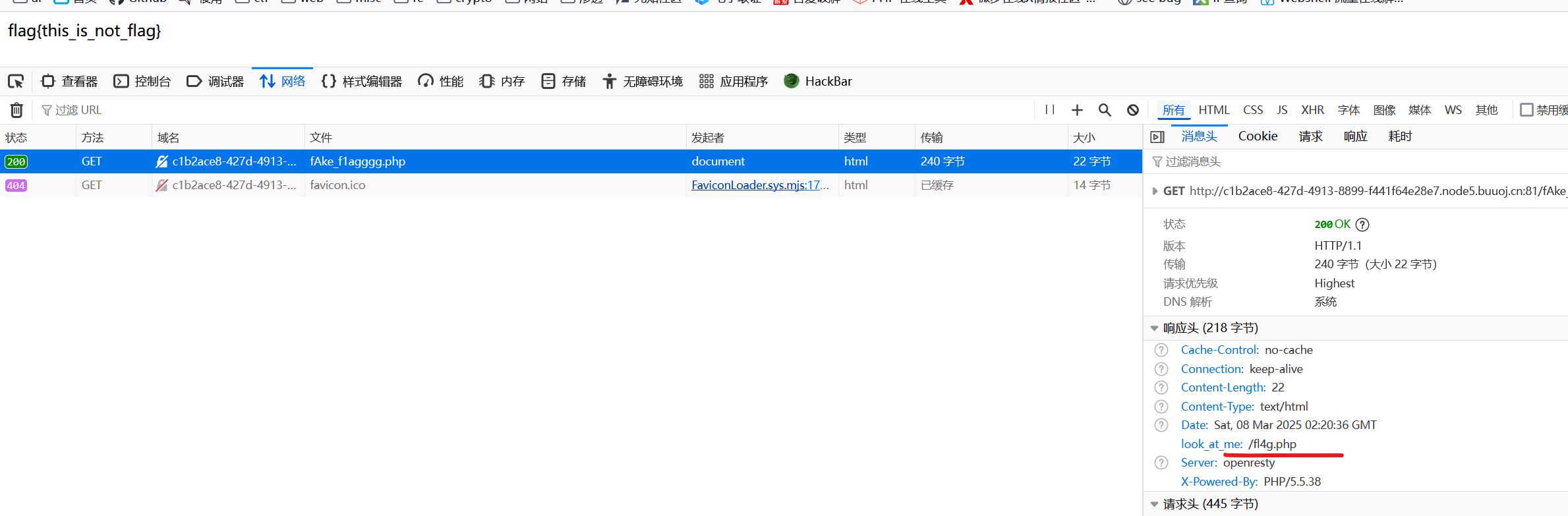
Task: Select the fAke_f1agggg.php request row
Action: 571,161
